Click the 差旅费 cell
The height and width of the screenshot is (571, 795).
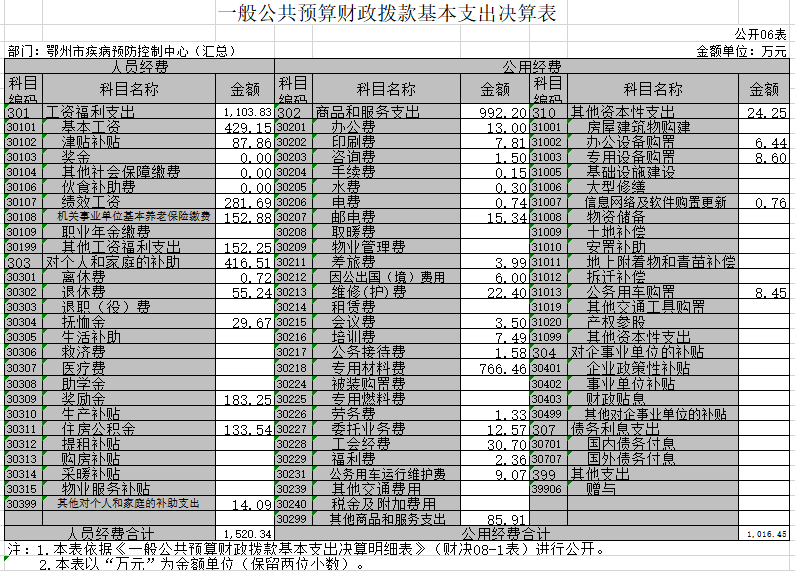[387, 262]
